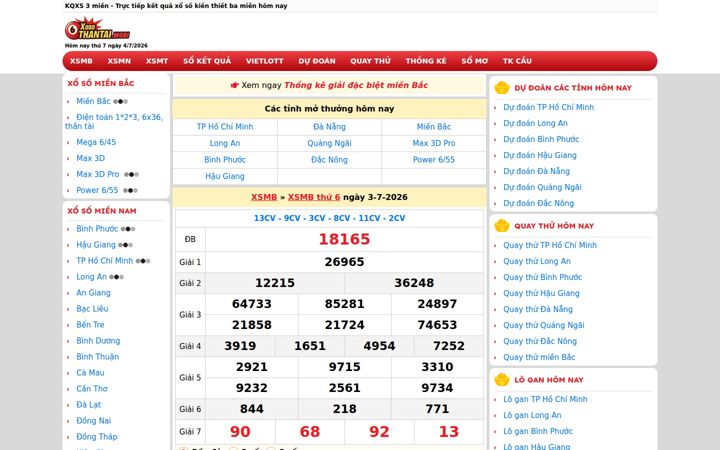
Task: Open VIETLOTT in the navigation bar
Action: (264, 61)
